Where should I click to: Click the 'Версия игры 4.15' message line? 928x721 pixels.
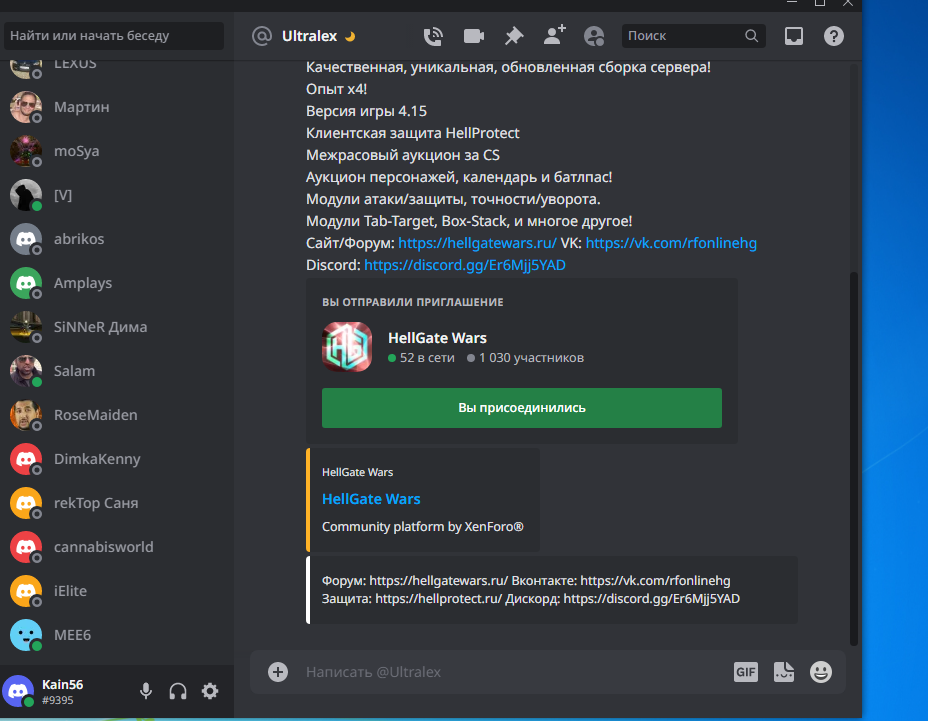pyautogui.click(x=366, y=111)
